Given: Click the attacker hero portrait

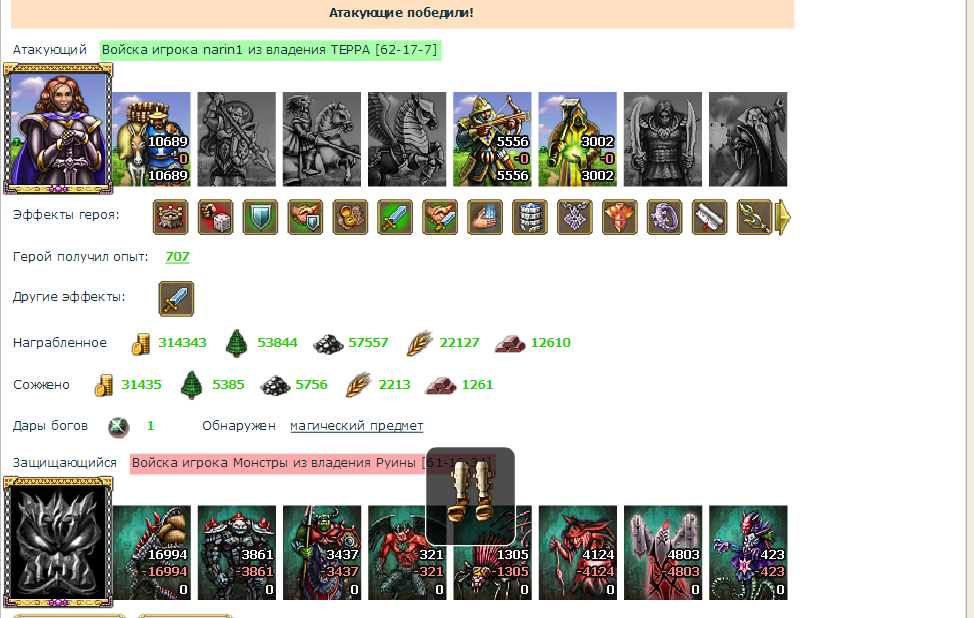Looking at the screenshot, I should (x=58, y=129).
